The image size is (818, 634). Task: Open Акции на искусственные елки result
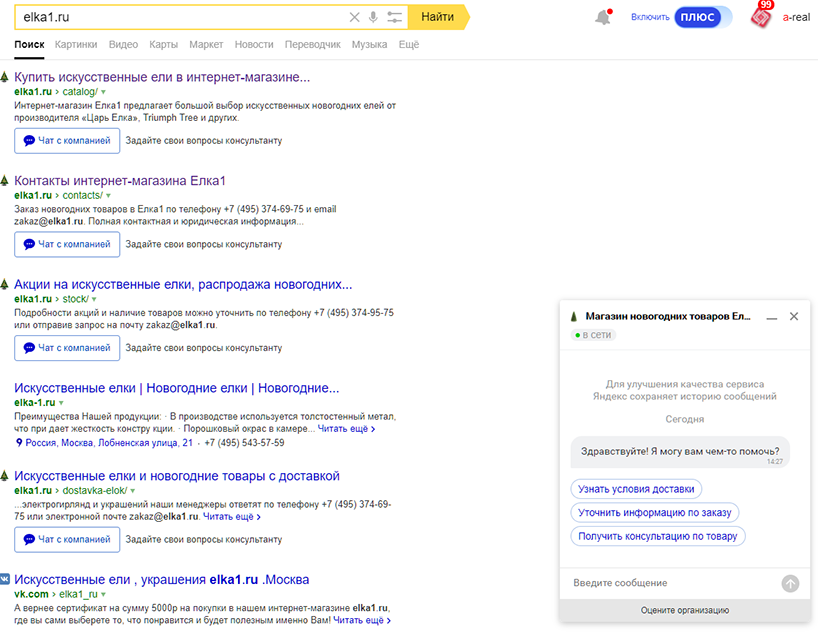(183, 284)
